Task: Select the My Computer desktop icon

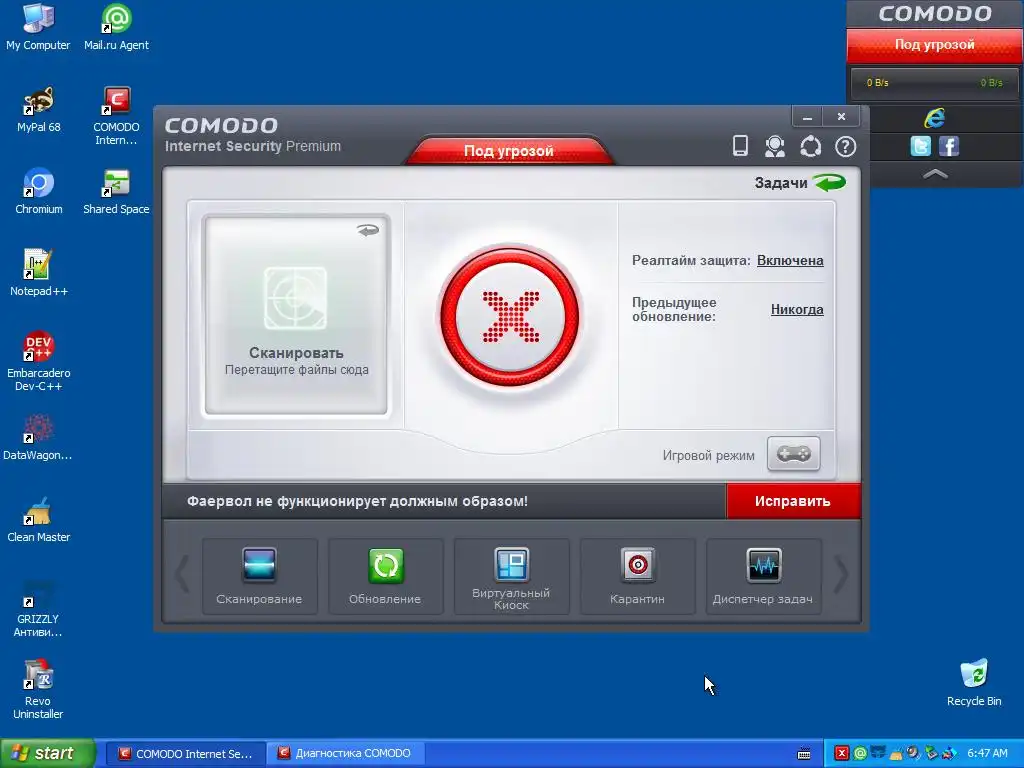Action: point(38,27)
